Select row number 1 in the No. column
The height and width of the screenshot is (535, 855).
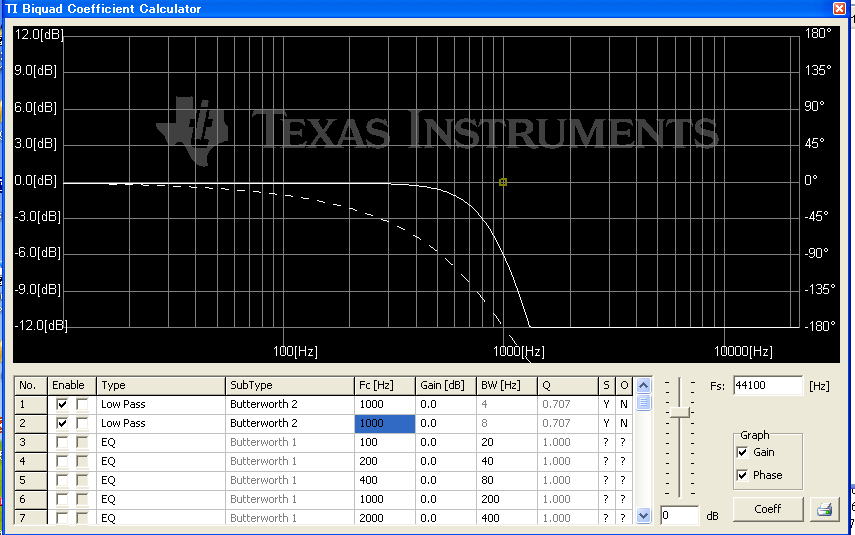coord(31,404)
